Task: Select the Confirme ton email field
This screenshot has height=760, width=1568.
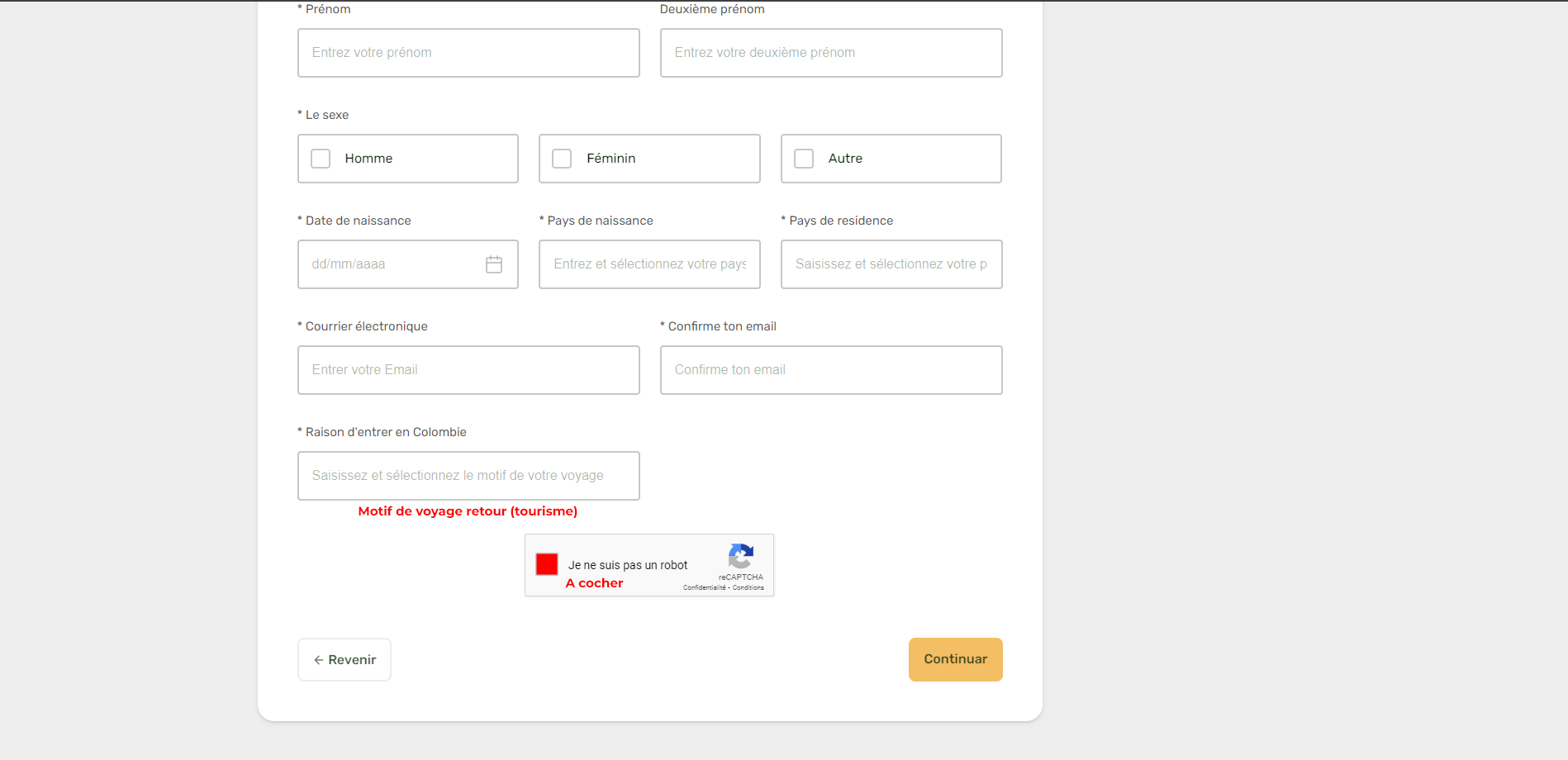Action: pyautogui.click(x=831, y=370)
